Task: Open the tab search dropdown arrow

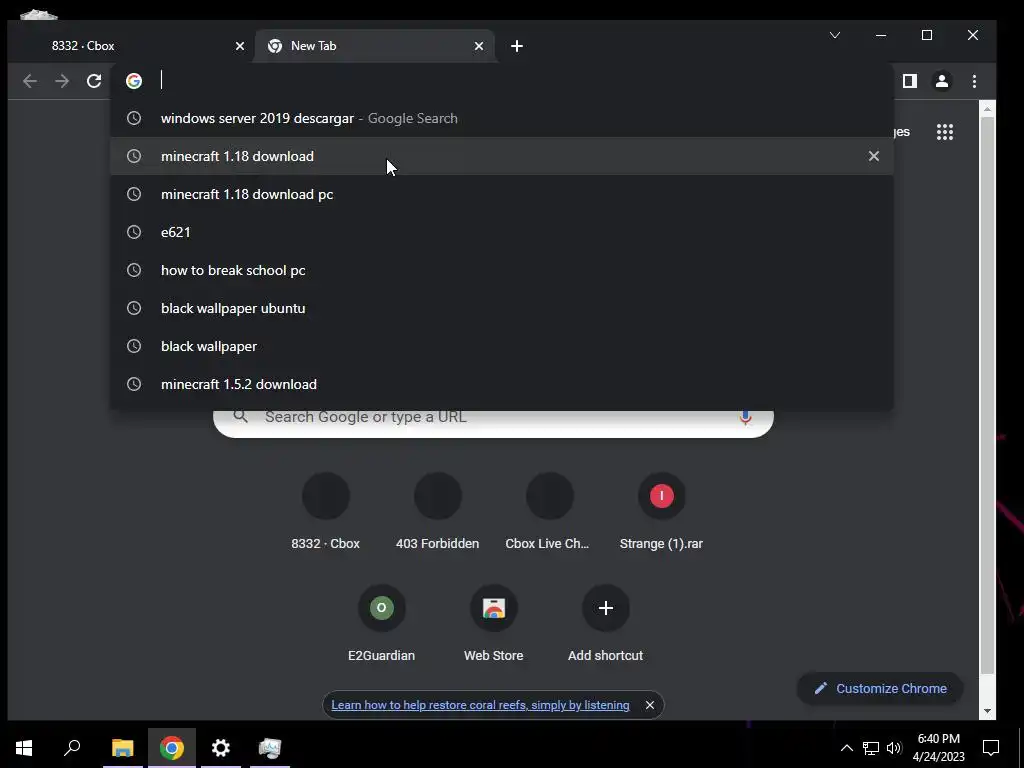Action: tap(835, 35)
